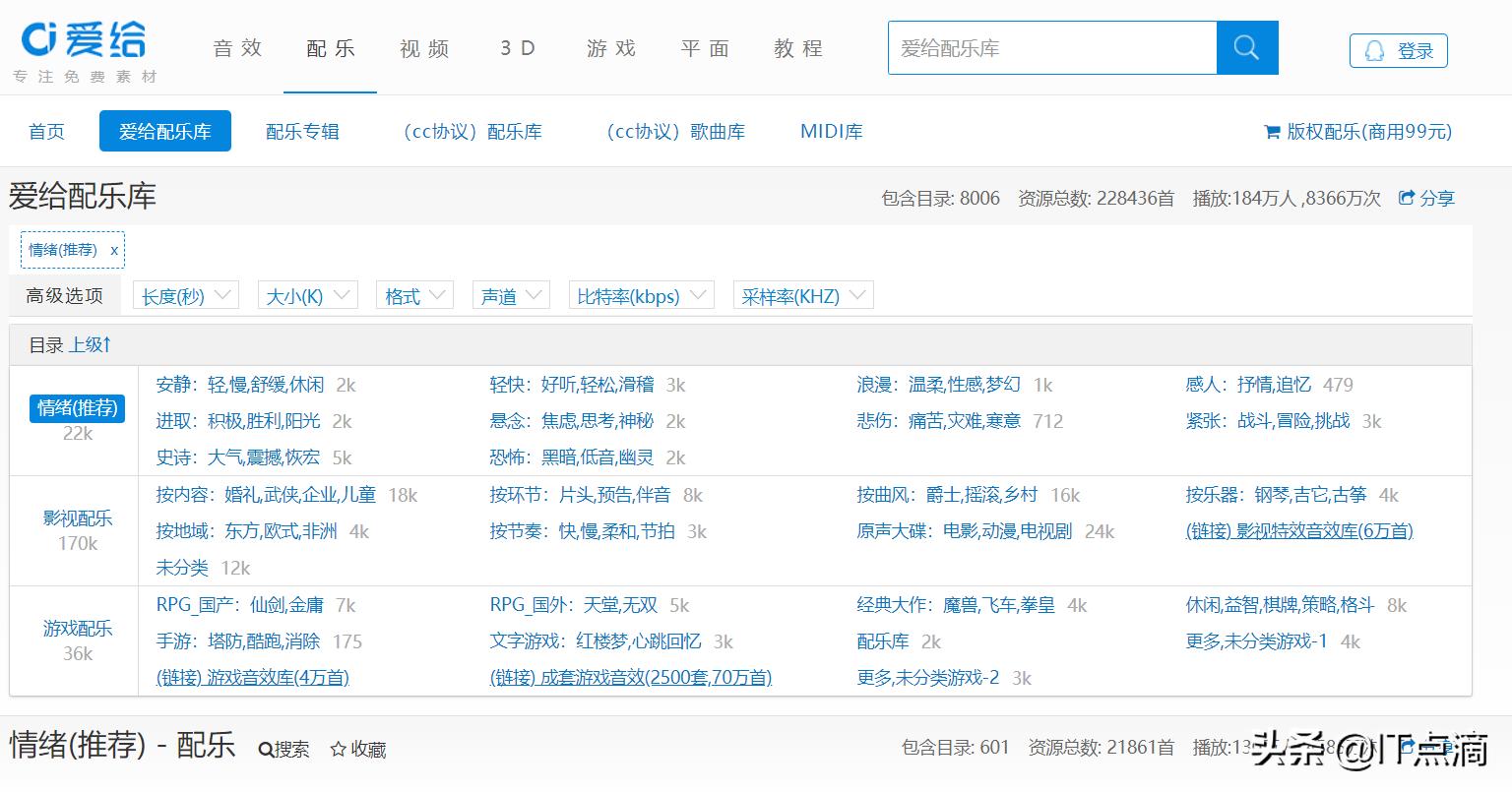The height and width of the screenshot is (792, 1512).
Task: Click the 收藏 star icon at bottom
Action: click(340, 750)
